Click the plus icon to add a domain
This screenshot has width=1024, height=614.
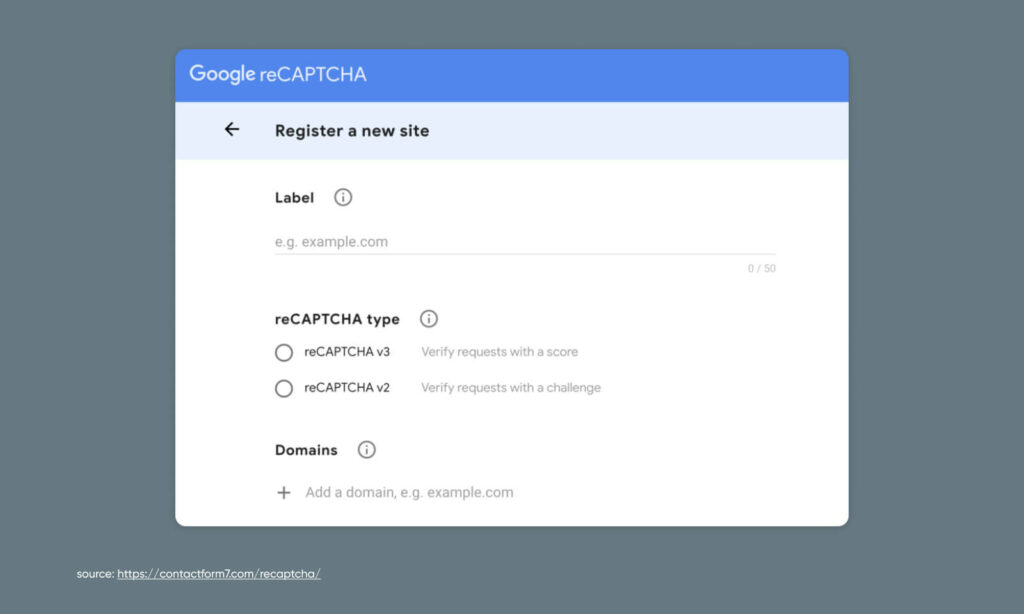pyautogui.click(x=284, y=492)
